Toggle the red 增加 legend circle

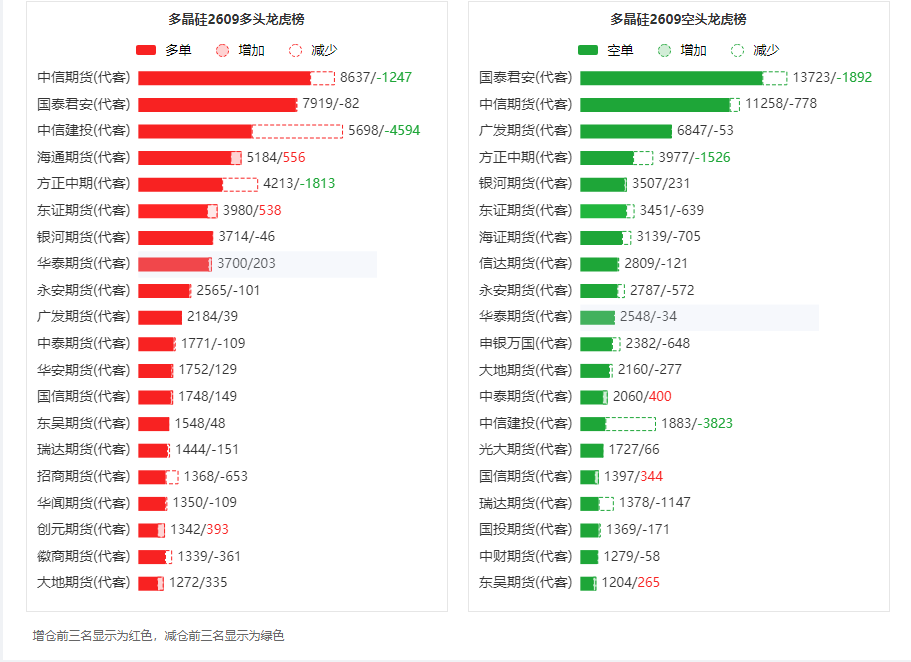[240, 51]
